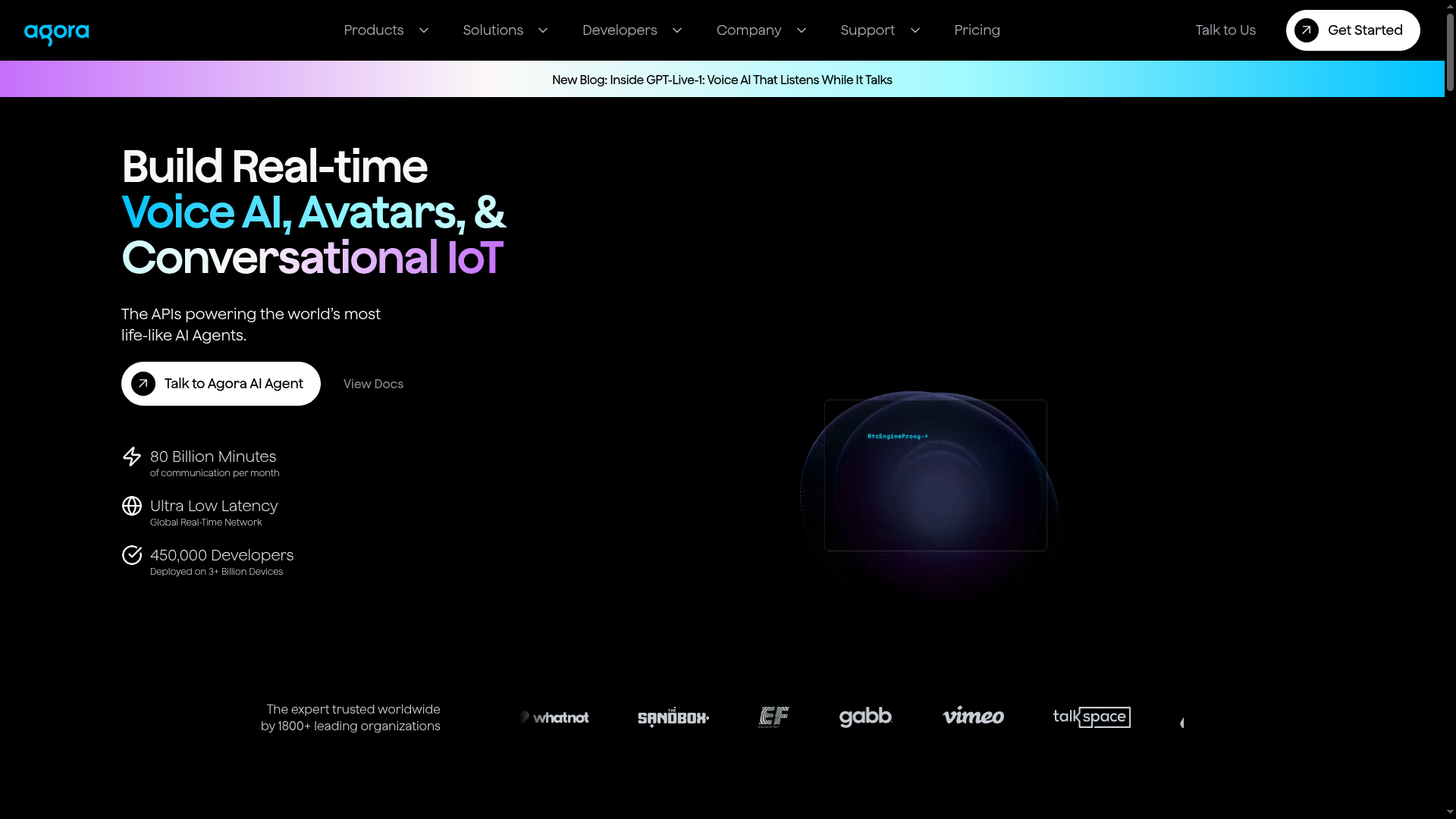Open the Products menu
This screenshot has width=1456, height=819.
click(x=374, y=30)
